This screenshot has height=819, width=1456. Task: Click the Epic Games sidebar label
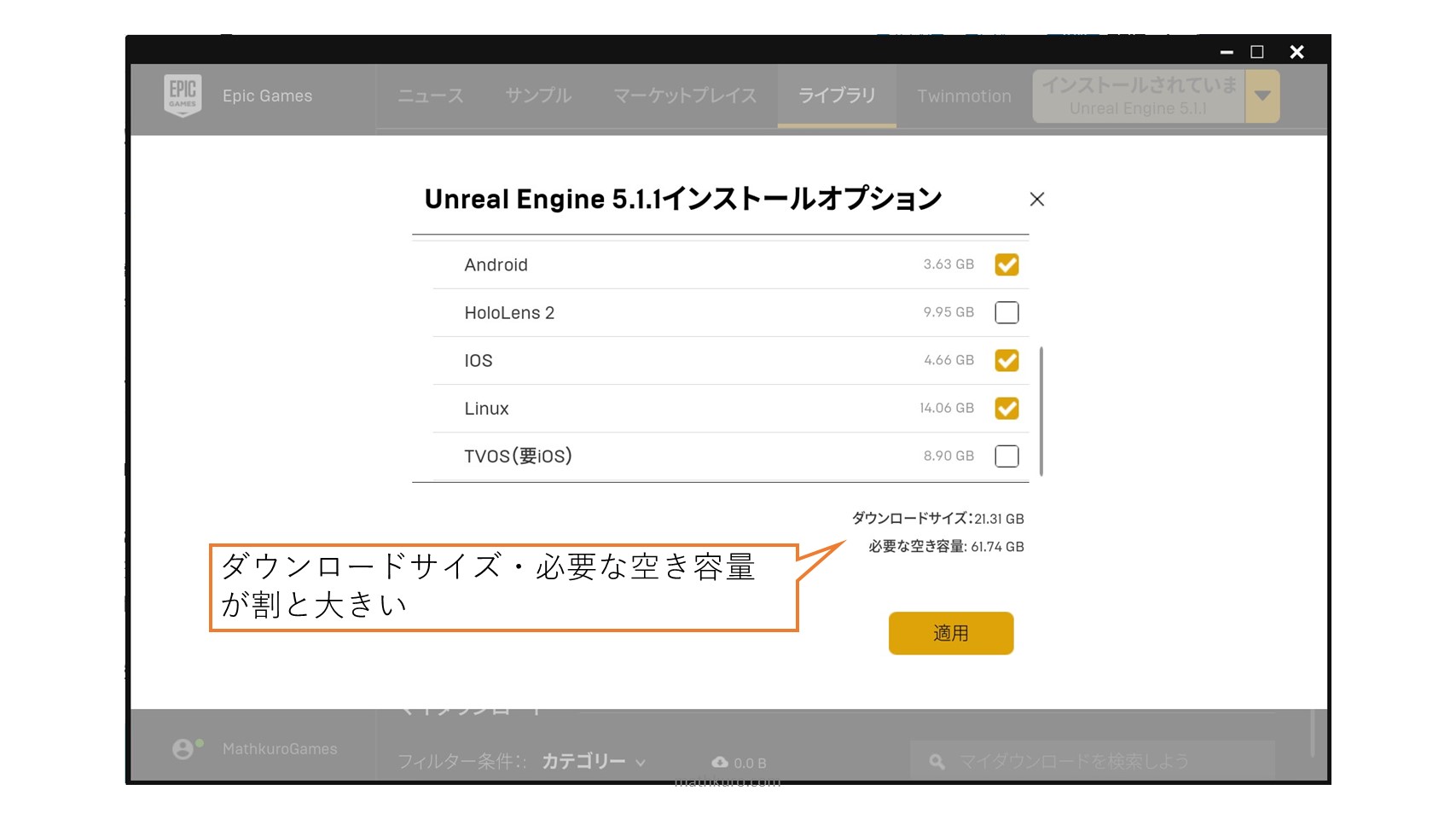[267, 96]
